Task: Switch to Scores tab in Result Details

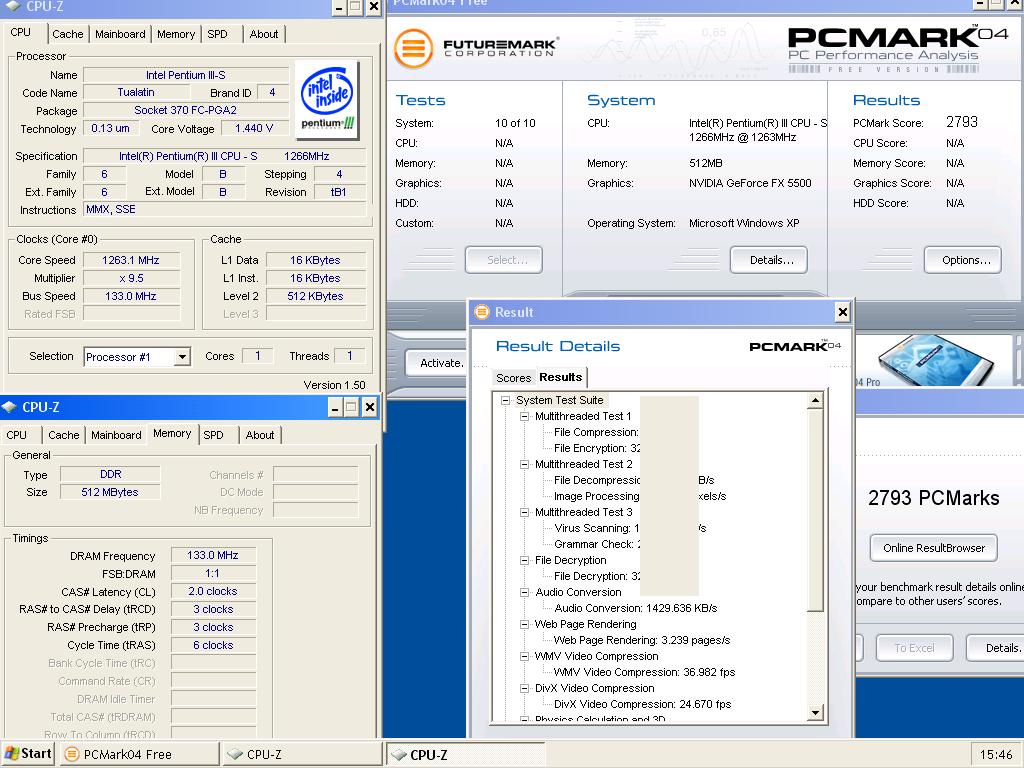Action: tap(513, 377)
